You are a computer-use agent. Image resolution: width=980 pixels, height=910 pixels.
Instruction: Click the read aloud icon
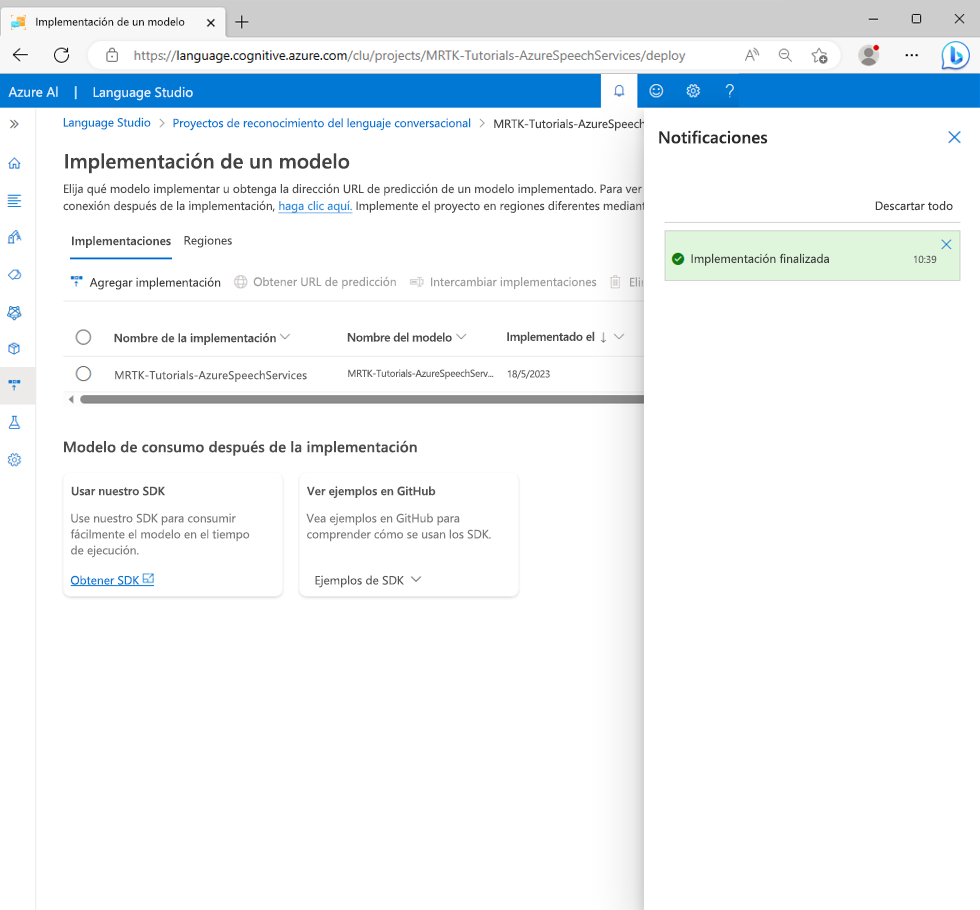pos(752,55)
